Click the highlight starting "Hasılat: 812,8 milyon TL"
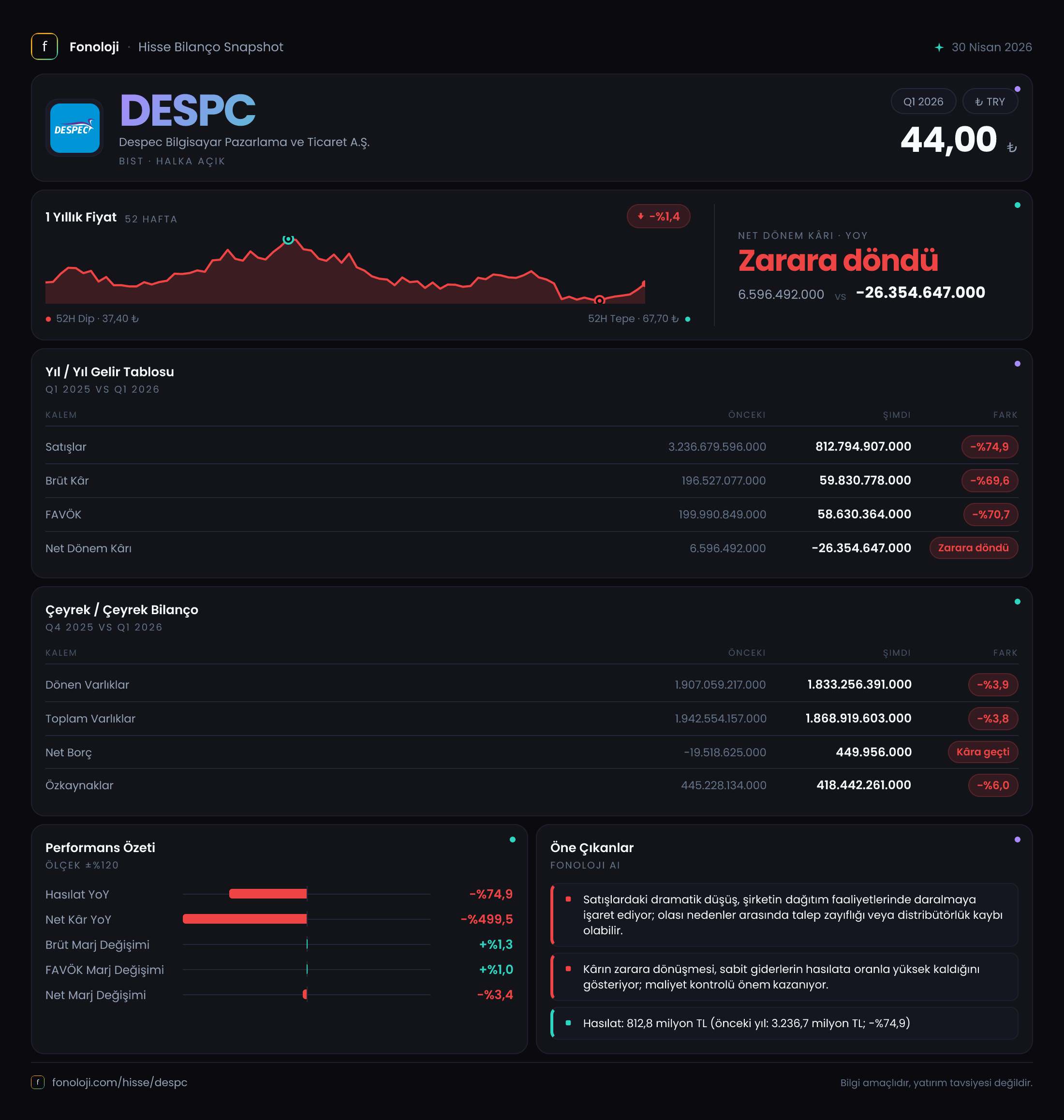1064x1120 pixels. (x=784, y=1023)
